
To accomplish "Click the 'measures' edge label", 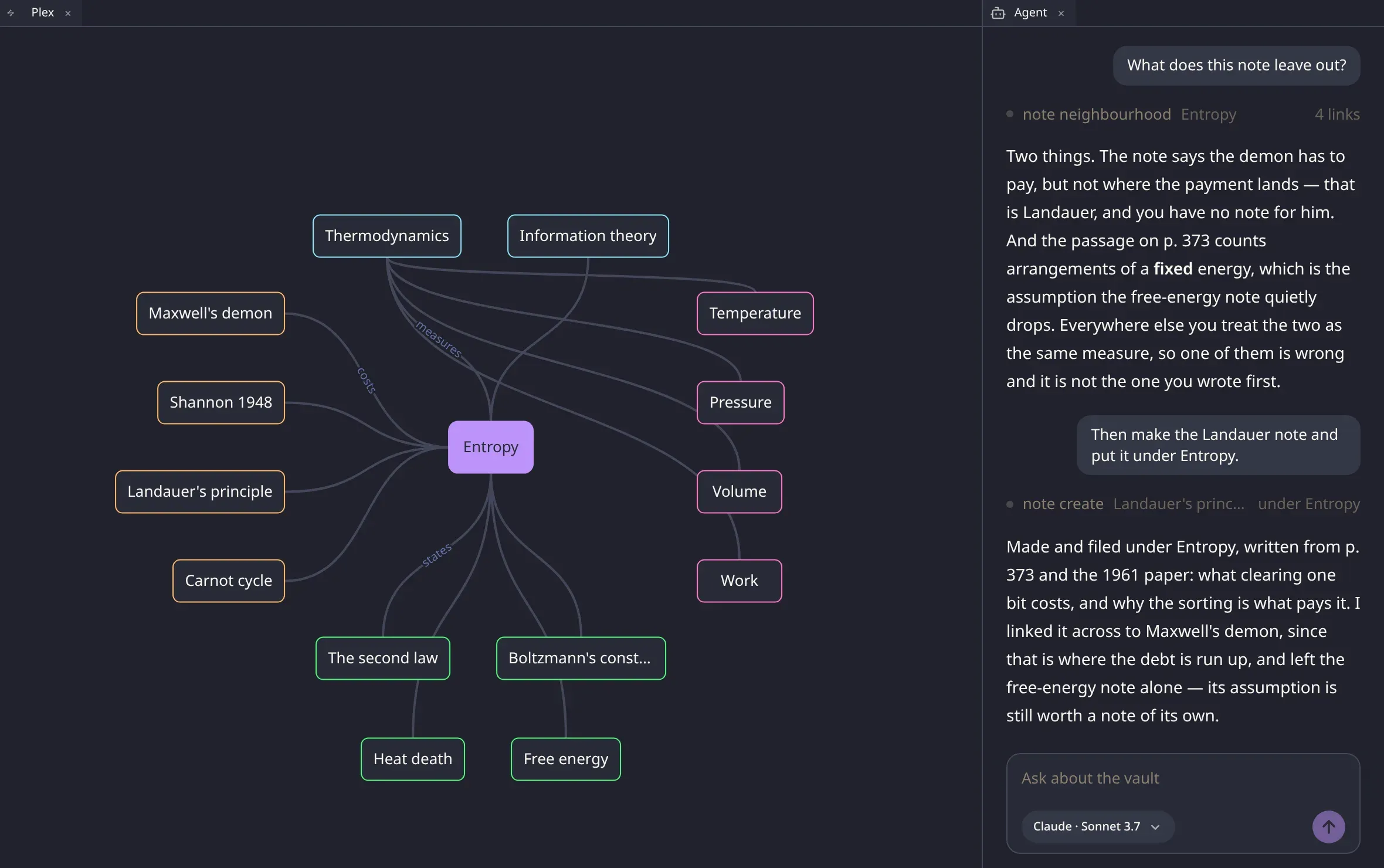I will click(x=439, y=339).
